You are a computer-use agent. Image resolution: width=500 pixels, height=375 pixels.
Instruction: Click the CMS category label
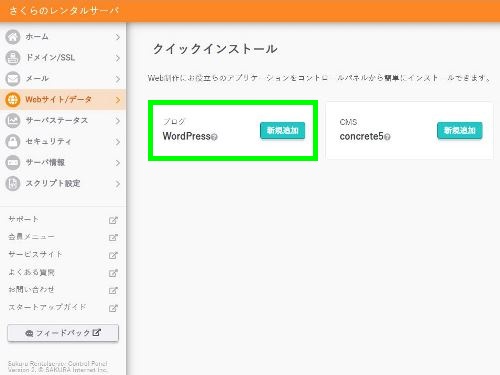348,122
